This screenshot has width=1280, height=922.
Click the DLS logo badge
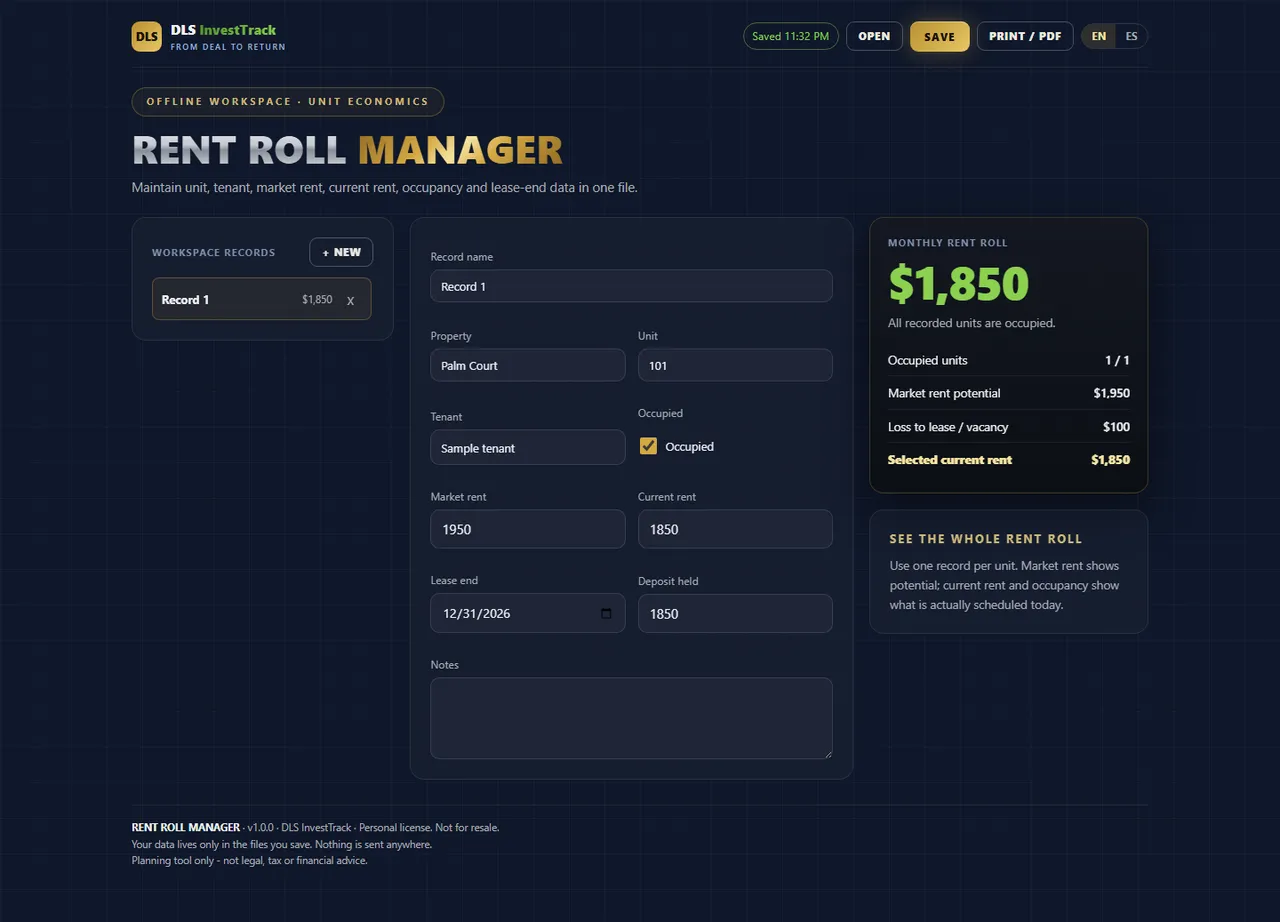[x=146, y=37]
